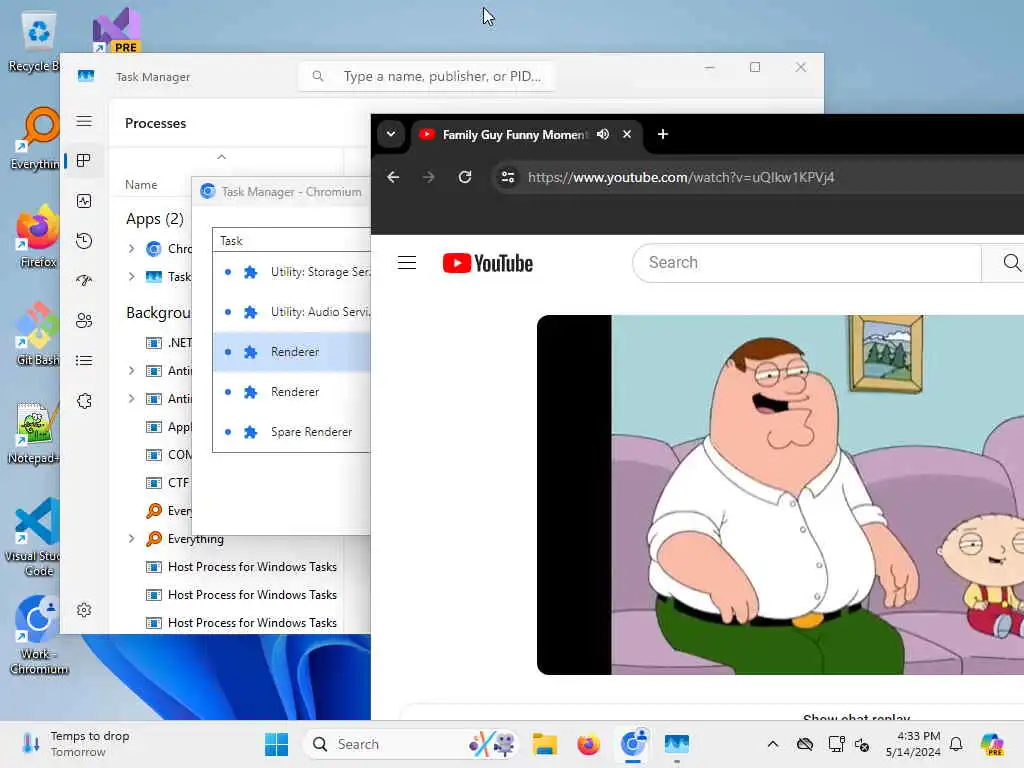View site information icon in address bar

coord(507,177)
